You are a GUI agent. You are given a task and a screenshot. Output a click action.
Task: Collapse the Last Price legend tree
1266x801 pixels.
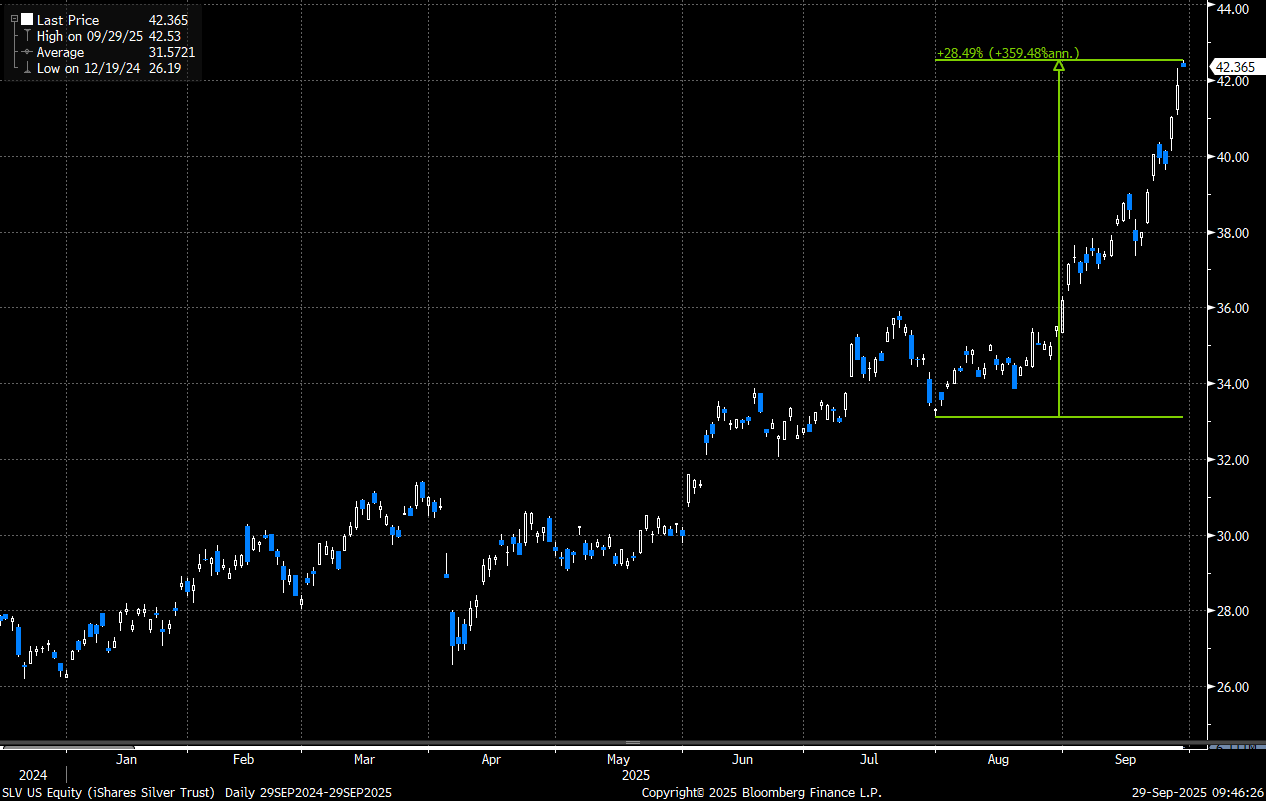13,20
